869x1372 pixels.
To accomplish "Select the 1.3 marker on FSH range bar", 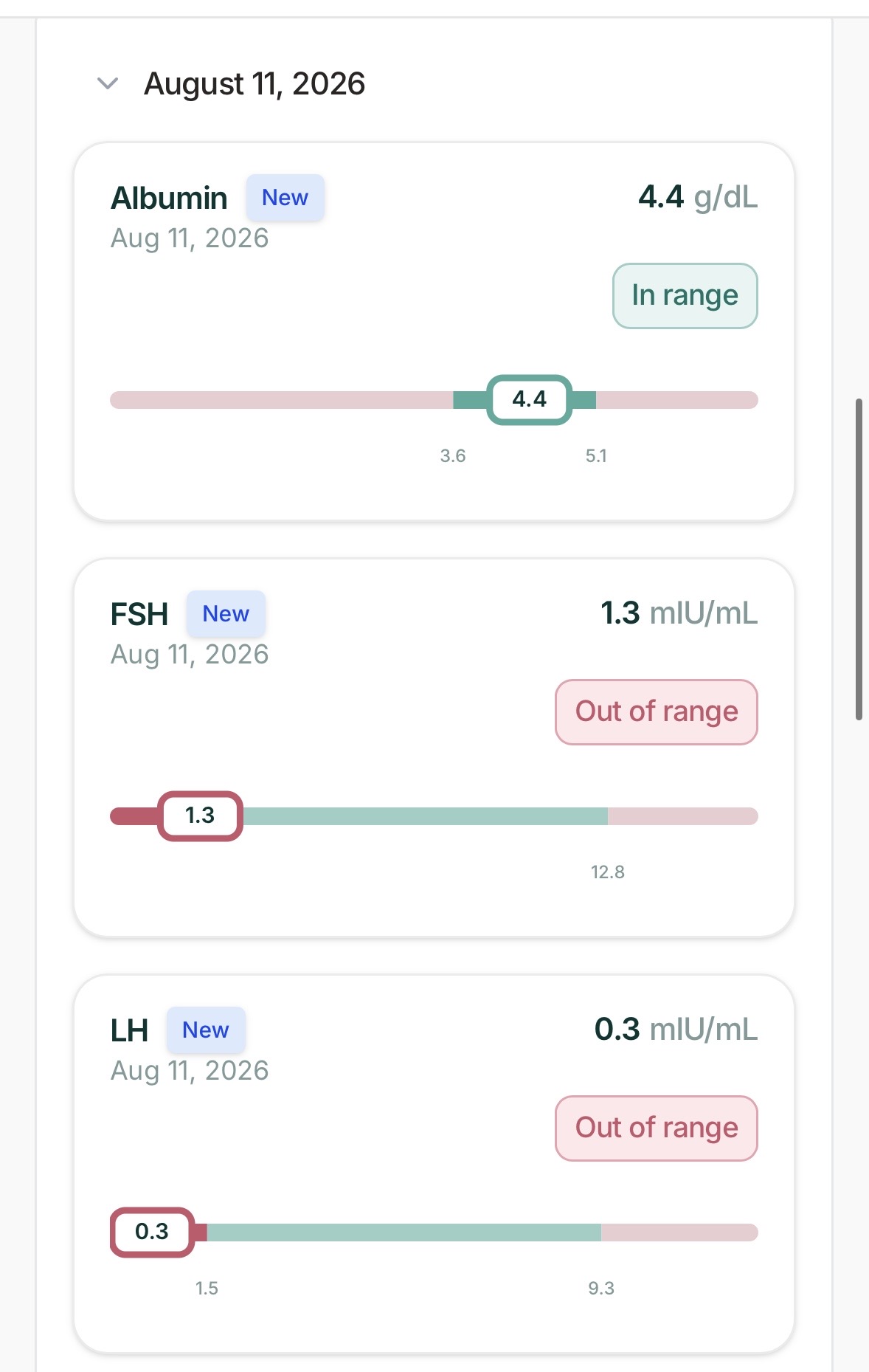I will tap(200, 816).
